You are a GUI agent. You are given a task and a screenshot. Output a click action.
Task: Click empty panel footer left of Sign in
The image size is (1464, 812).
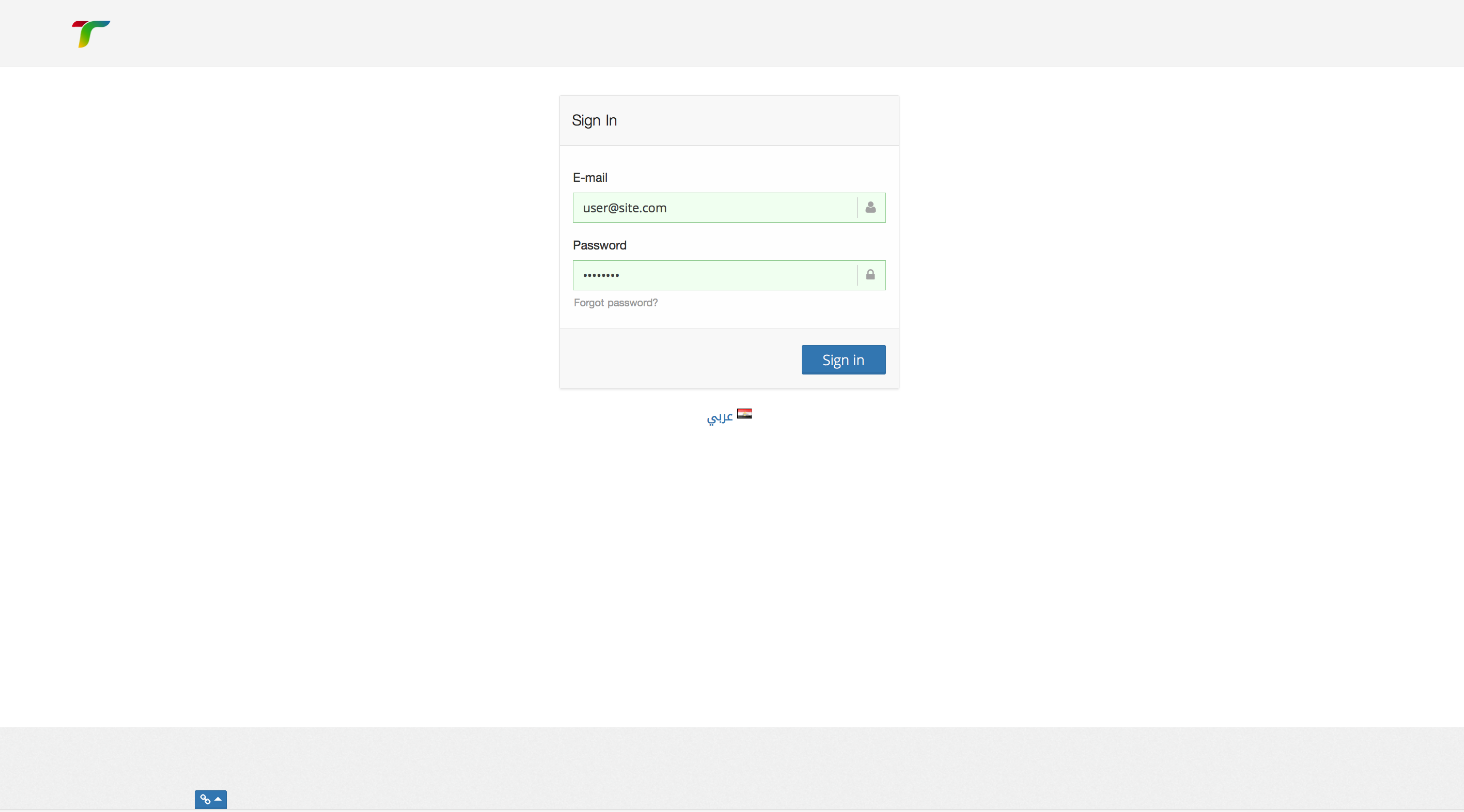click(676, 359)
